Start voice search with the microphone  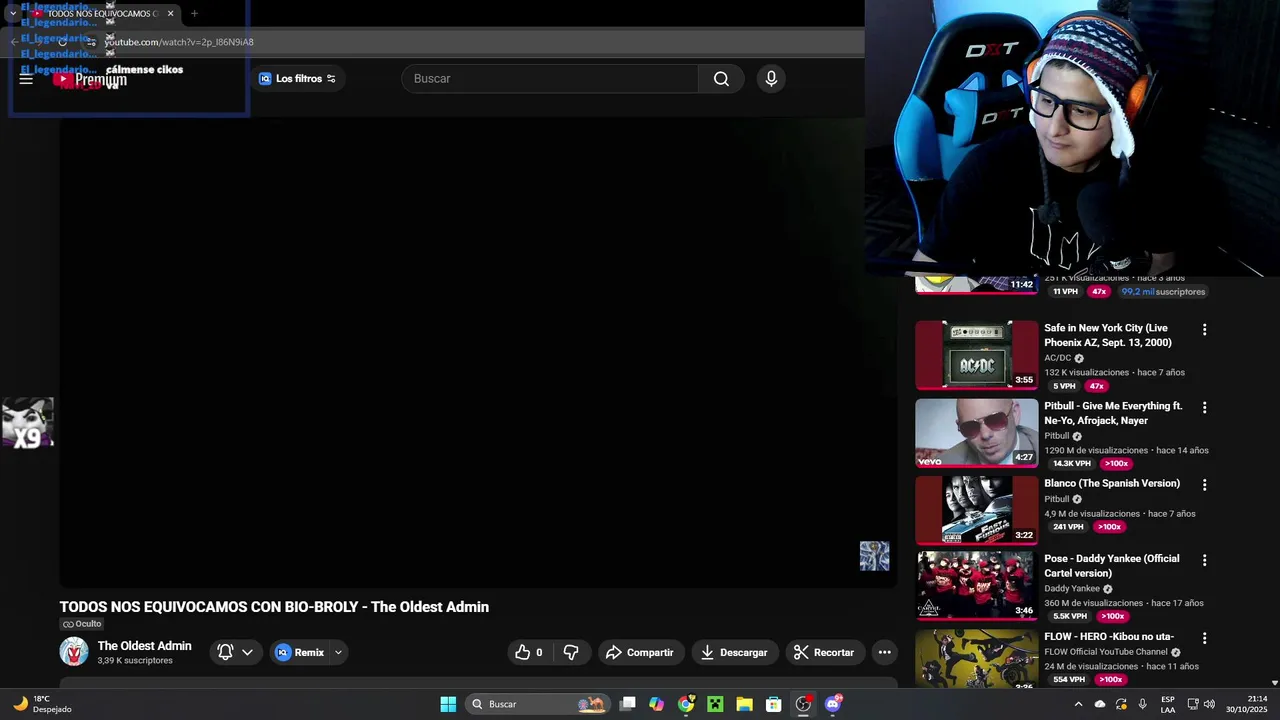[771, 78]
